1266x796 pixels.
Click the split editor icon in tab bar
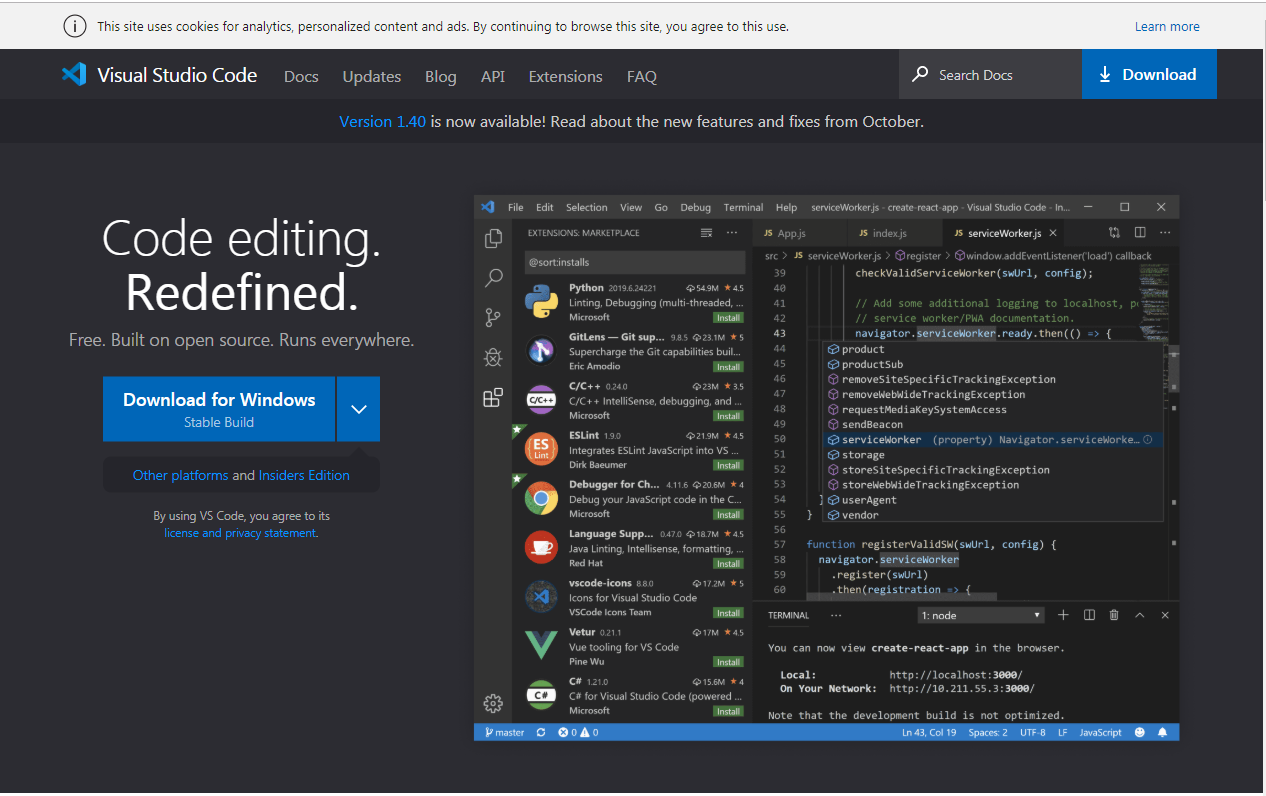click(1139, 232)
